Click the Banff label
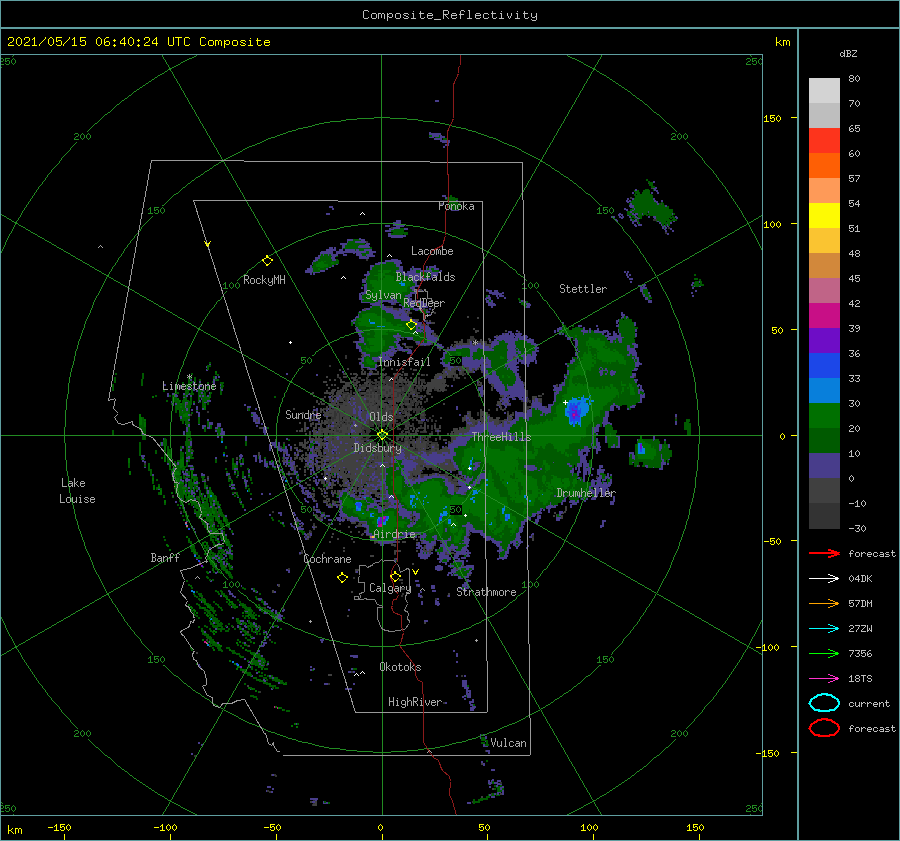The height and width of the screenshot is (841, 900). (165, 558)
